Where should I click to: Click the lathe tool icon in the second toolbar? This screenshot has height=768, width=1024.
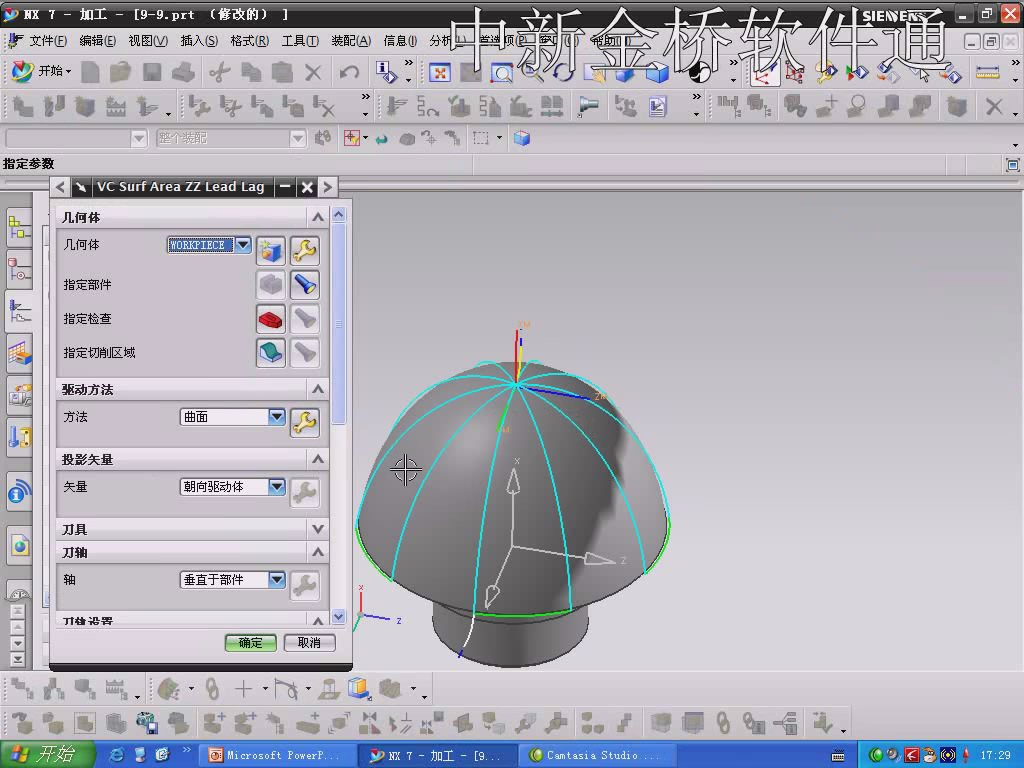pyautogui.click(x=589, y=106)
